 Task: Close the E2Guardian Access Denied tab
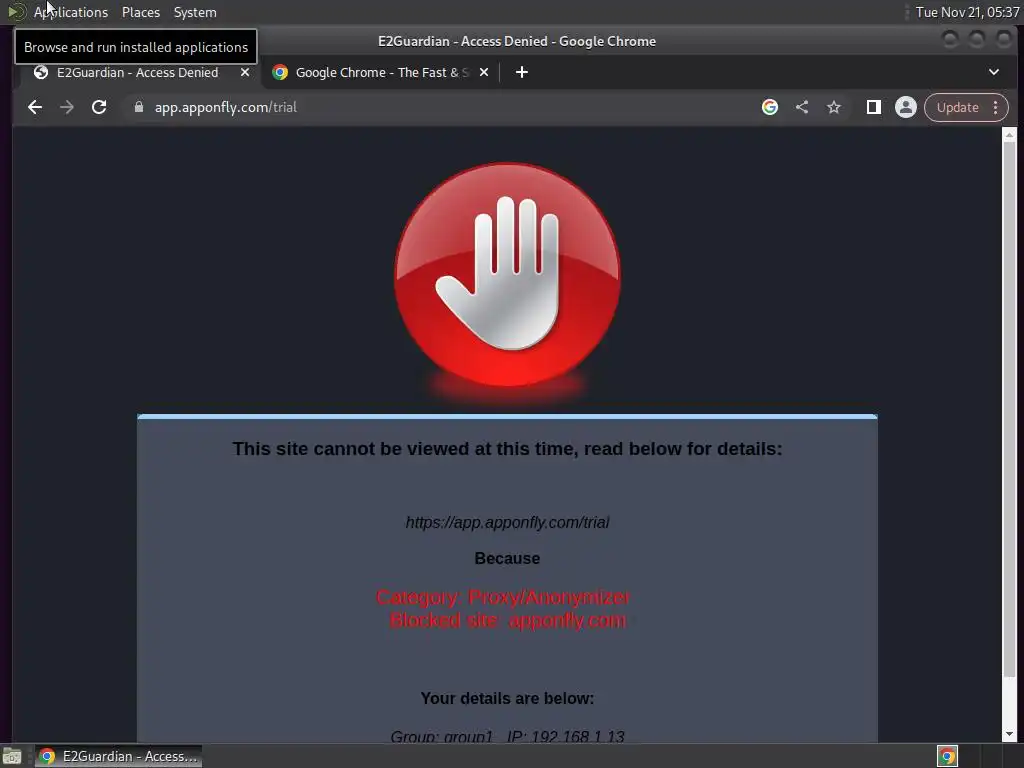pos(245,72)
